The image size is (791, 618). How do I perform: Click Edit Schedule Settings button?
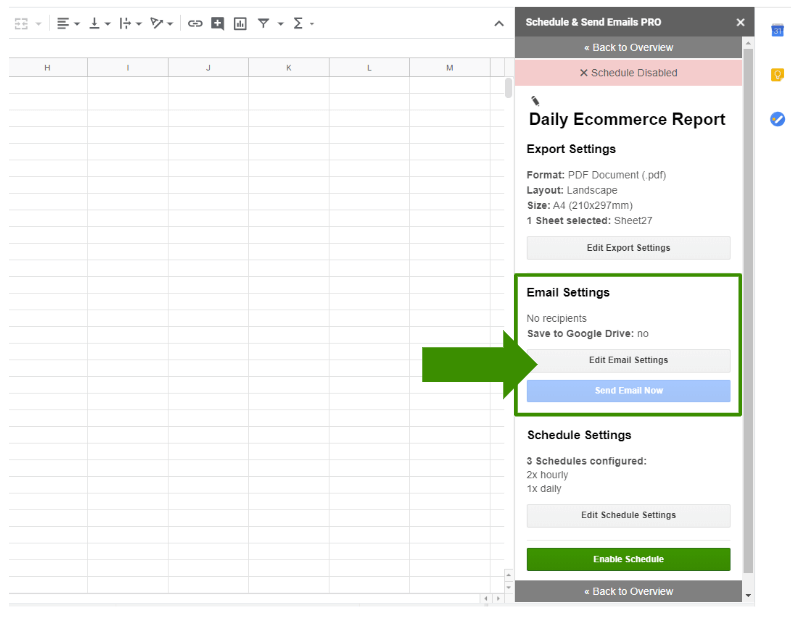(628, 515)
